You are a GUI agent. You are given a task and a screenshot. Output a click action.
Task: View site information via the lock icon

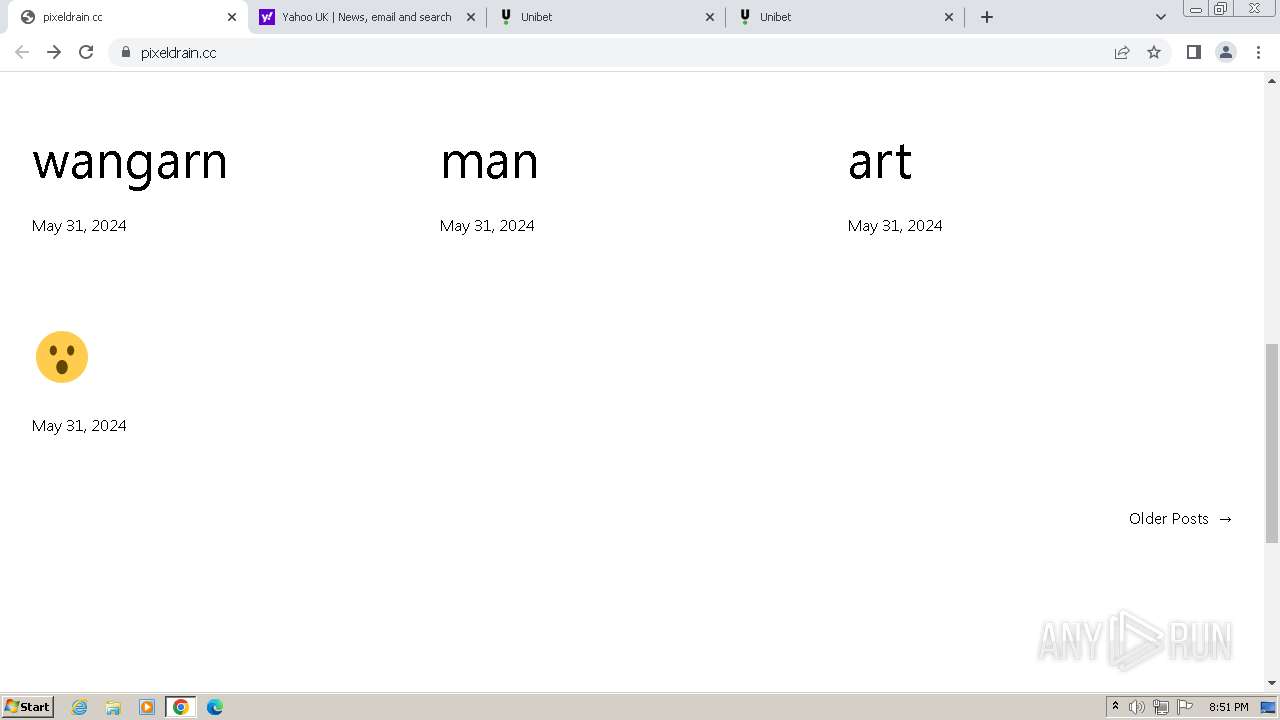click(x=125, y=52)
